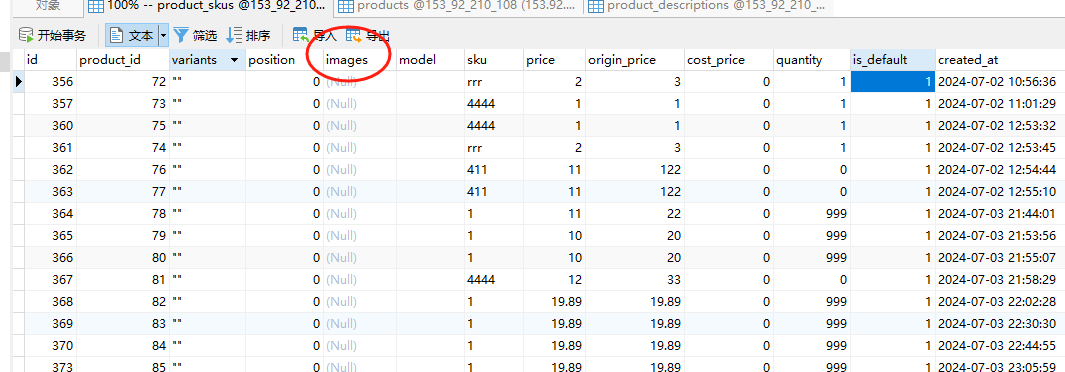1065x372 pixels.
Task: Select the product_id cell 80
Action: pos(123,258)
